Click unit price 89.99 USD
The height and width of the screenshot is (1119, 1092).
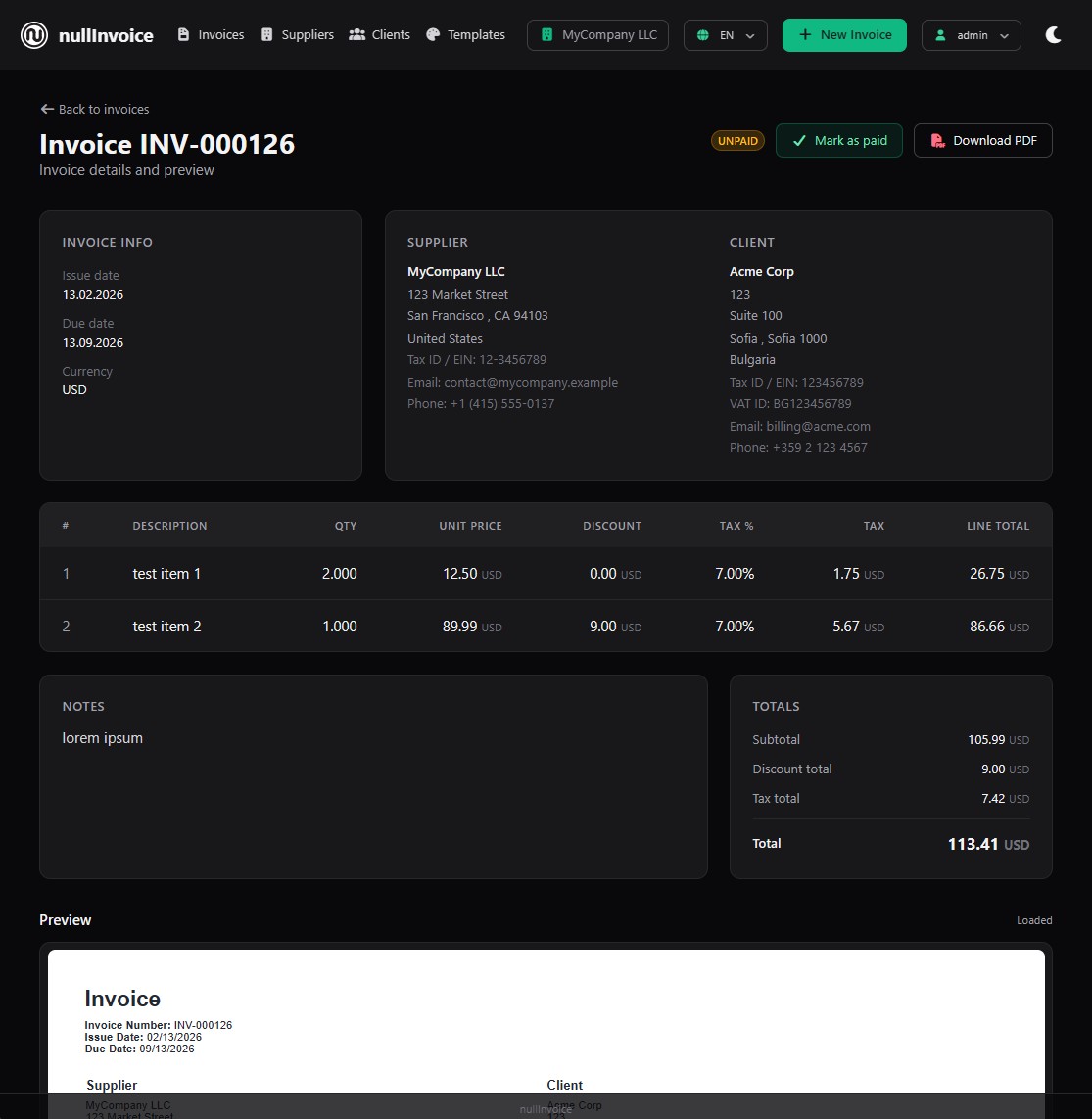pyautogui.click(x=472, y=626)
